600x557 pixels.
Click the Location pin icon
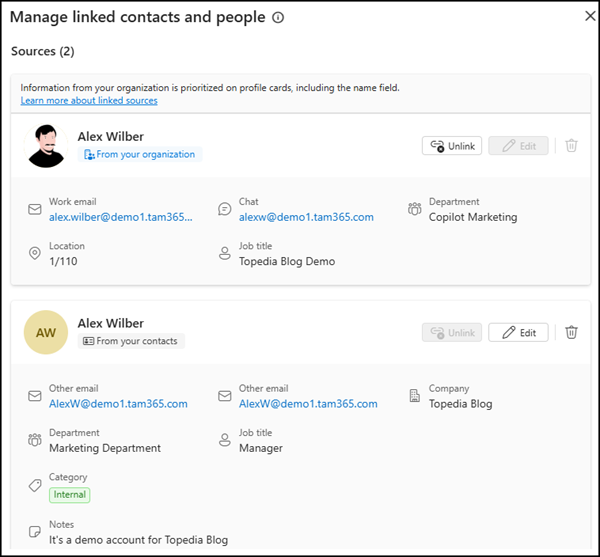[35, 253]
